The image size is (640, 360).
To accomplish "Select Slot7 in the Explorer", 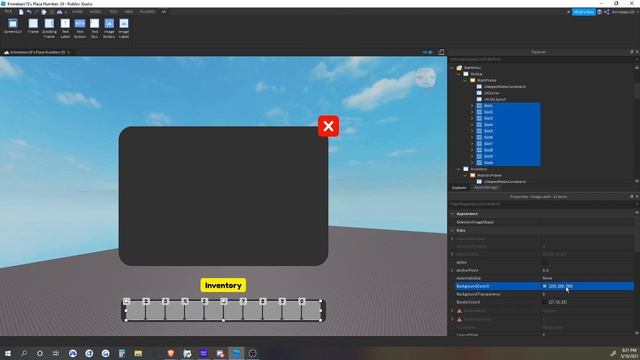I will pyautogui.click(x=488, y=144).
